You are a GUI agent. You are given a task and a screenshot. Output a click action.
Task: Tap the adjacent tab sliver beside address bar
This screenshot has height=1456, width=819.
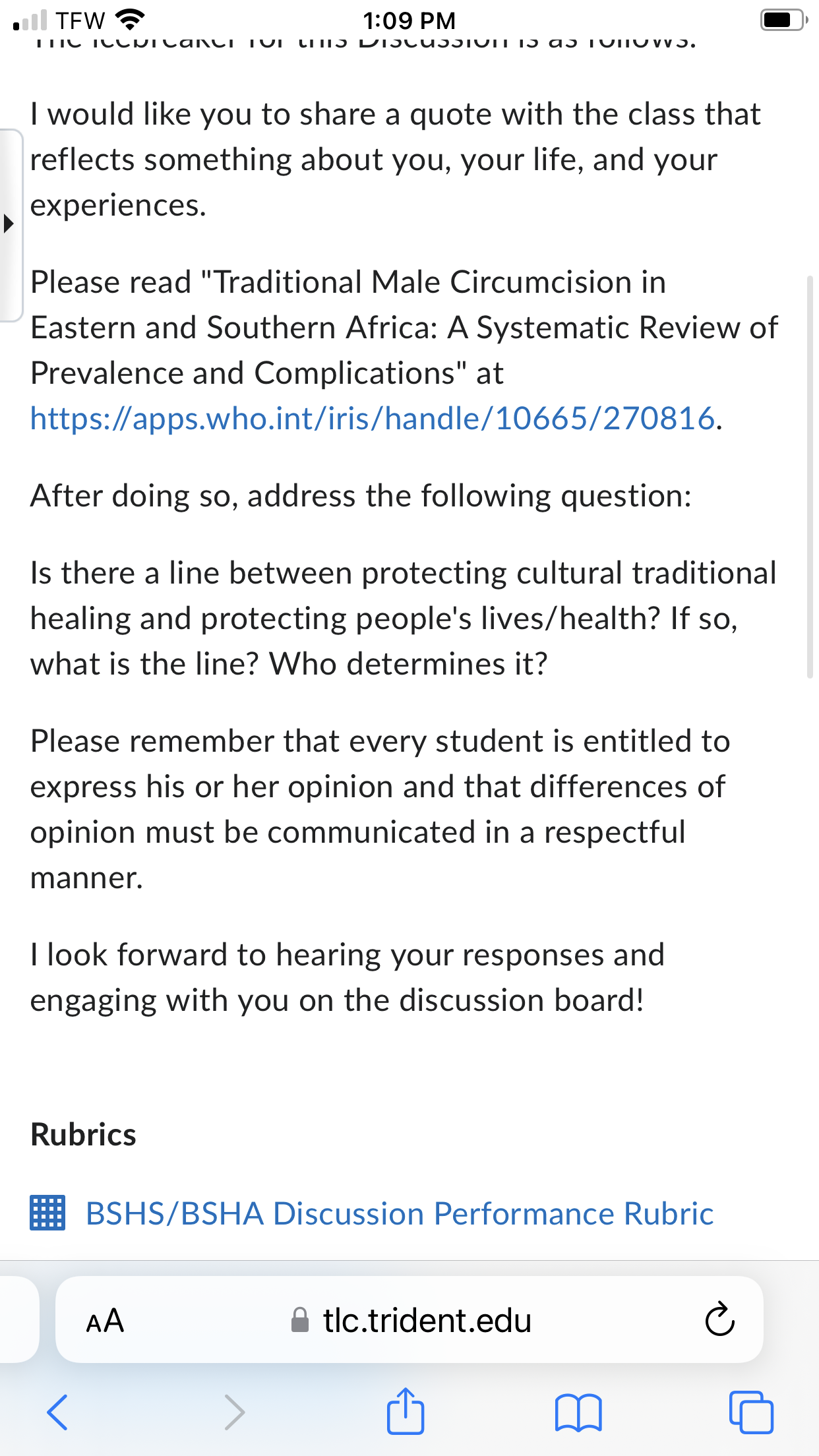pos(18,1319)
